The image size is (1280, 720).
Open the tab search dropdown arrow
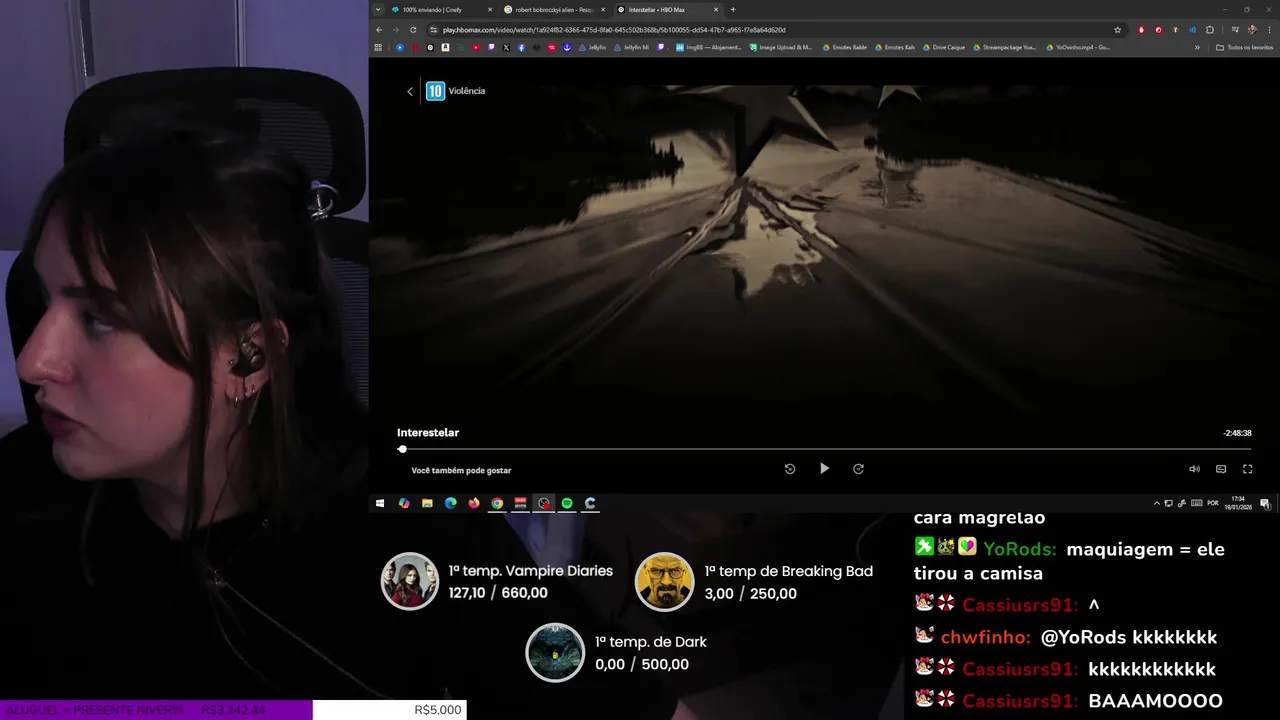click(378, 10)
